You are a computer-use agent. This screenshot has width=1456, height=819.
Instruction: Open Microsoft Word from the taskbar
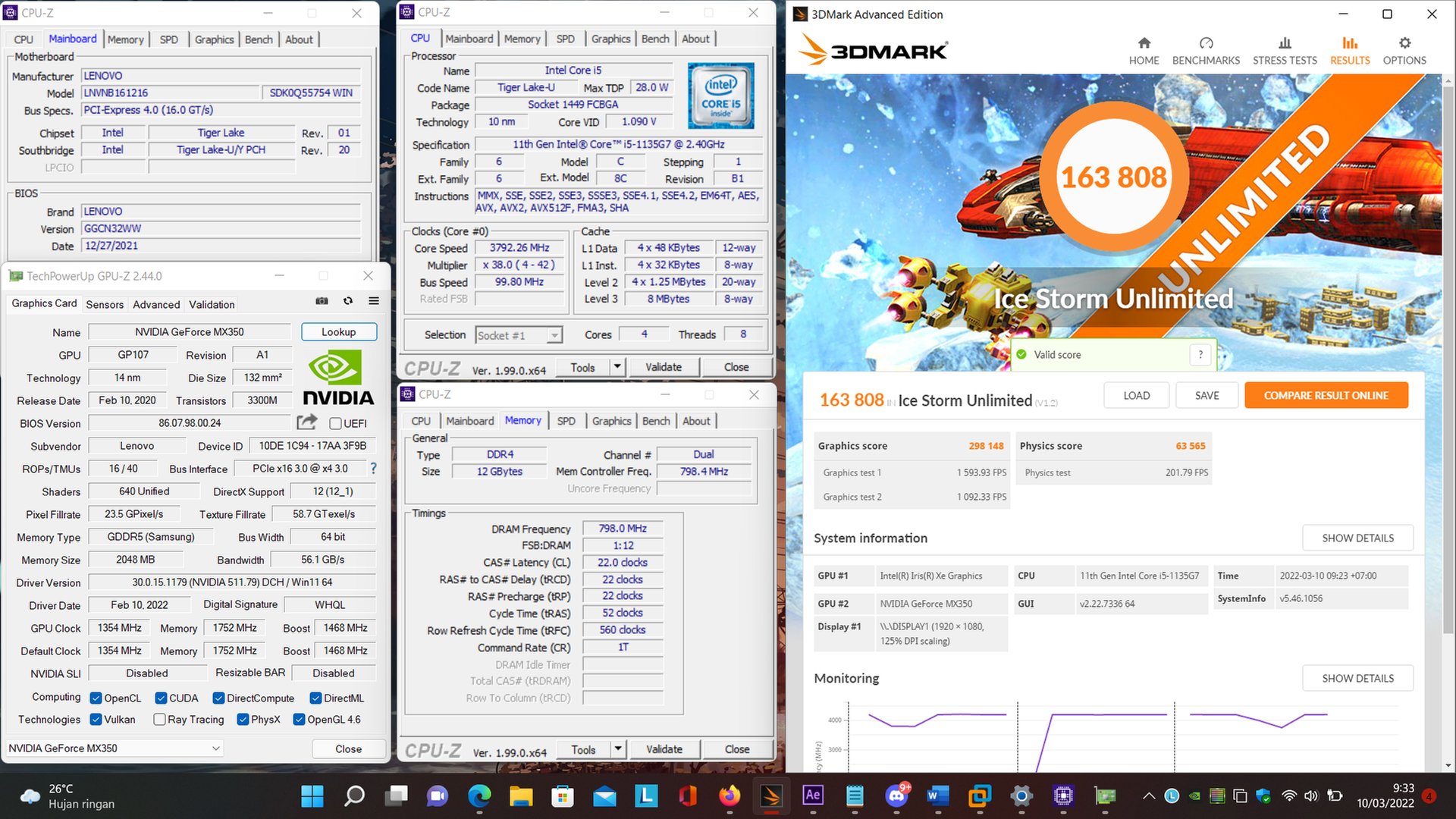(938, 795)
